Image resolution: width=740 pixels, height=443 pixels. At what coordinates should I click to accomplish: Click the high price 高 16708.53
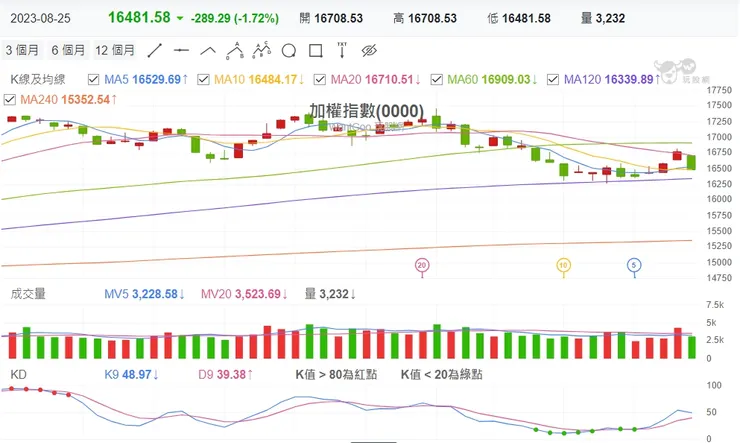(425, 18)
